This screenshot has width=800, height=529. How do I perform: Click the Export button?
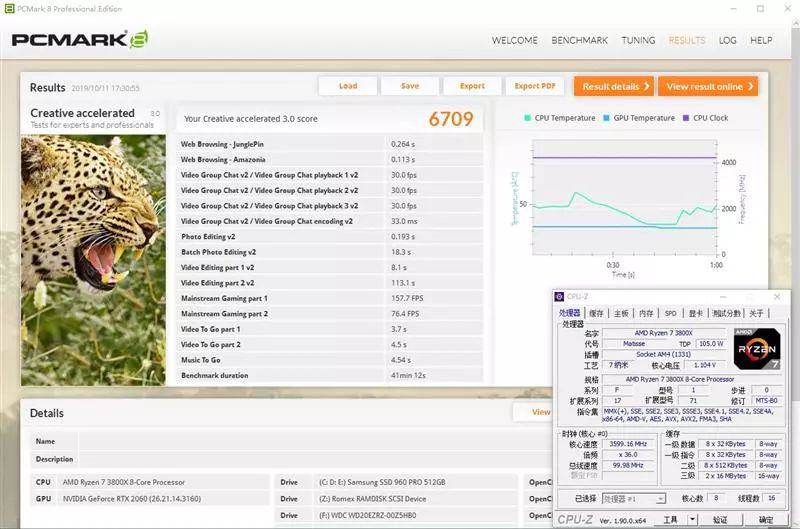[472, 86]
